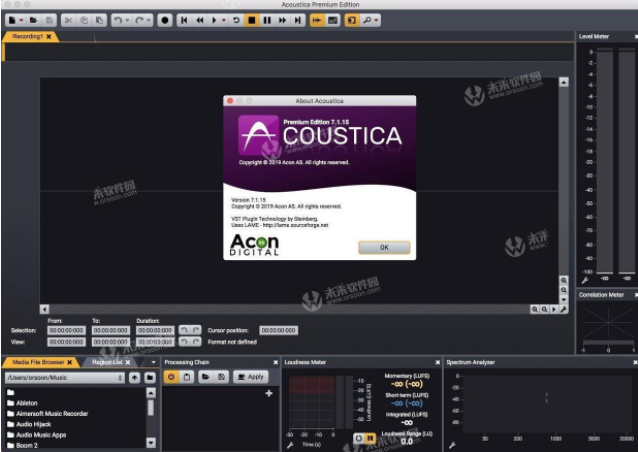Open the zoom tool dropdown arrow
Viewport: 638px width, 452px height.
click(376, 20)
